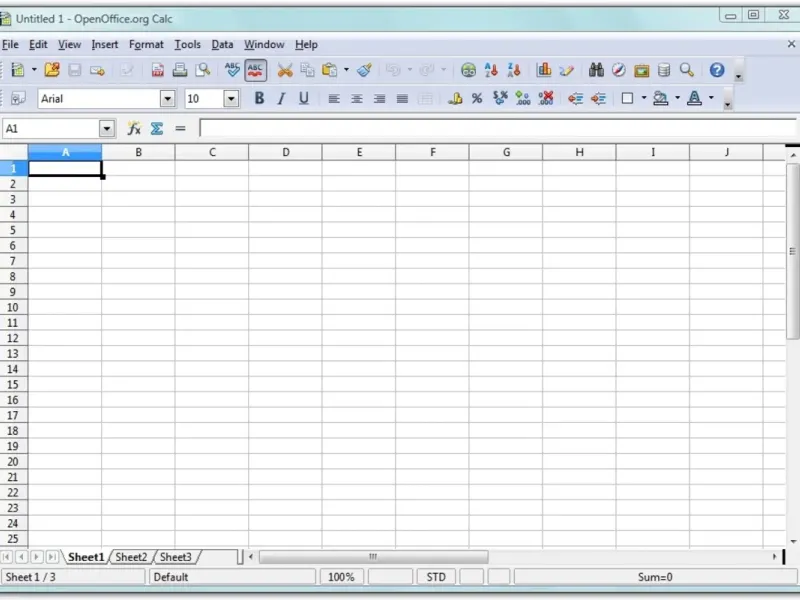
Task: Apply Currency number format icon
Action: [455, 98]
